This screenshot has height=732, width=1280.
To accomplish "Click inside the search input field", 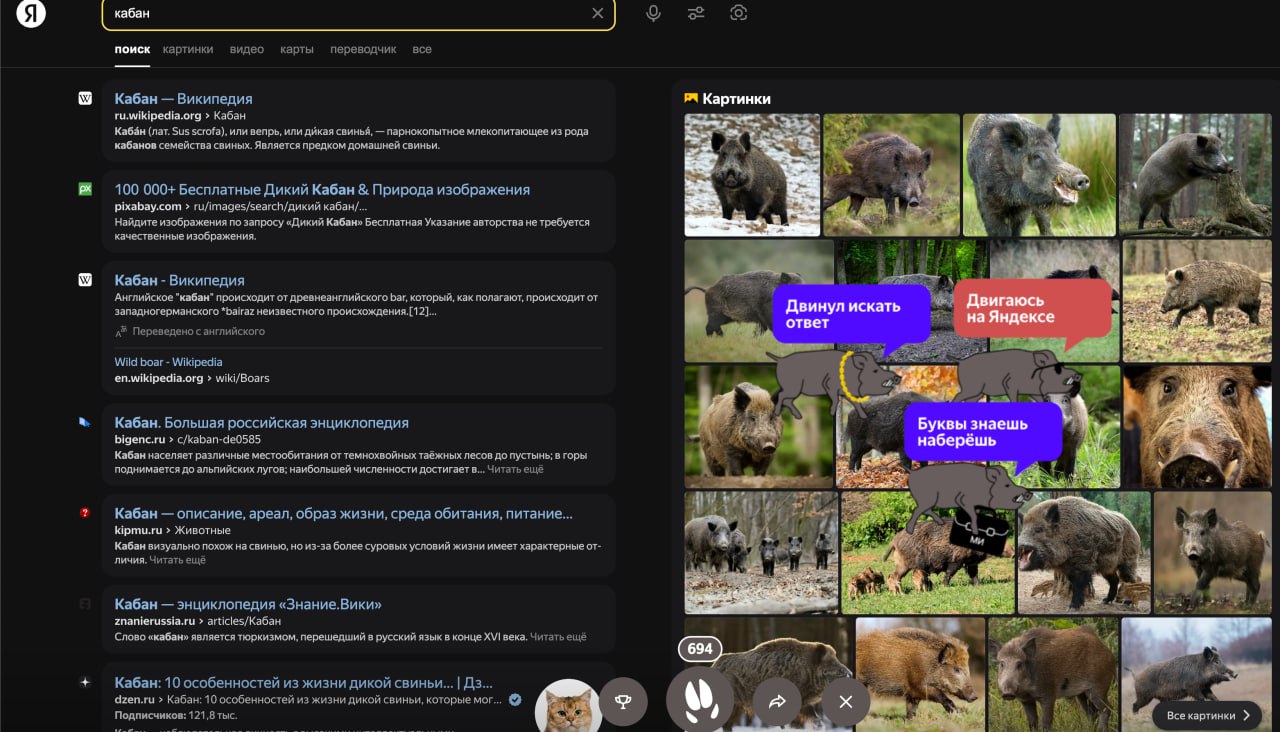I will coord(300,13).
